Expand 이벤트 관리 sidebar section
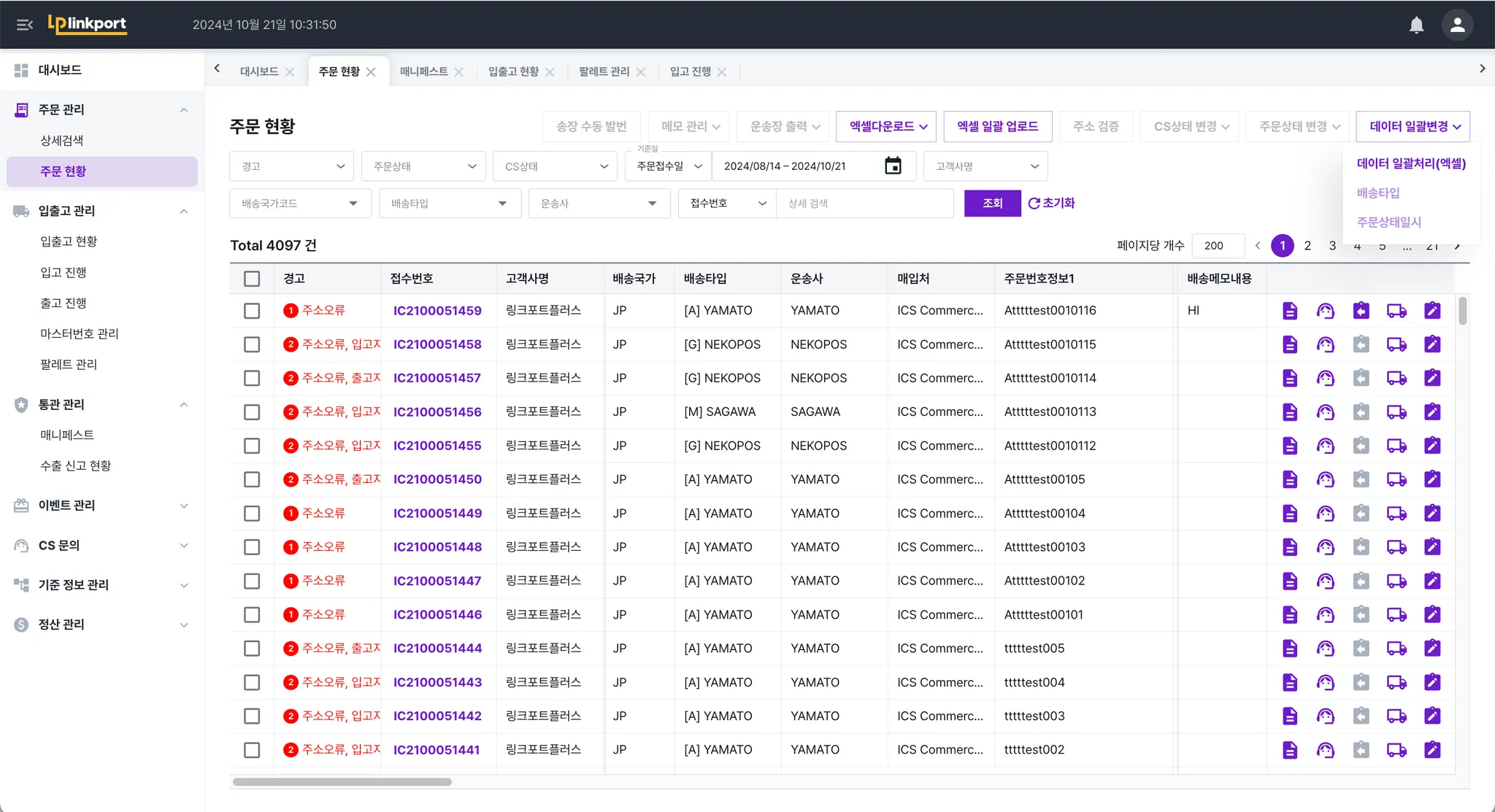Image resolution: width=1495 pixels, height=812 pixels. tap(101, 506)
